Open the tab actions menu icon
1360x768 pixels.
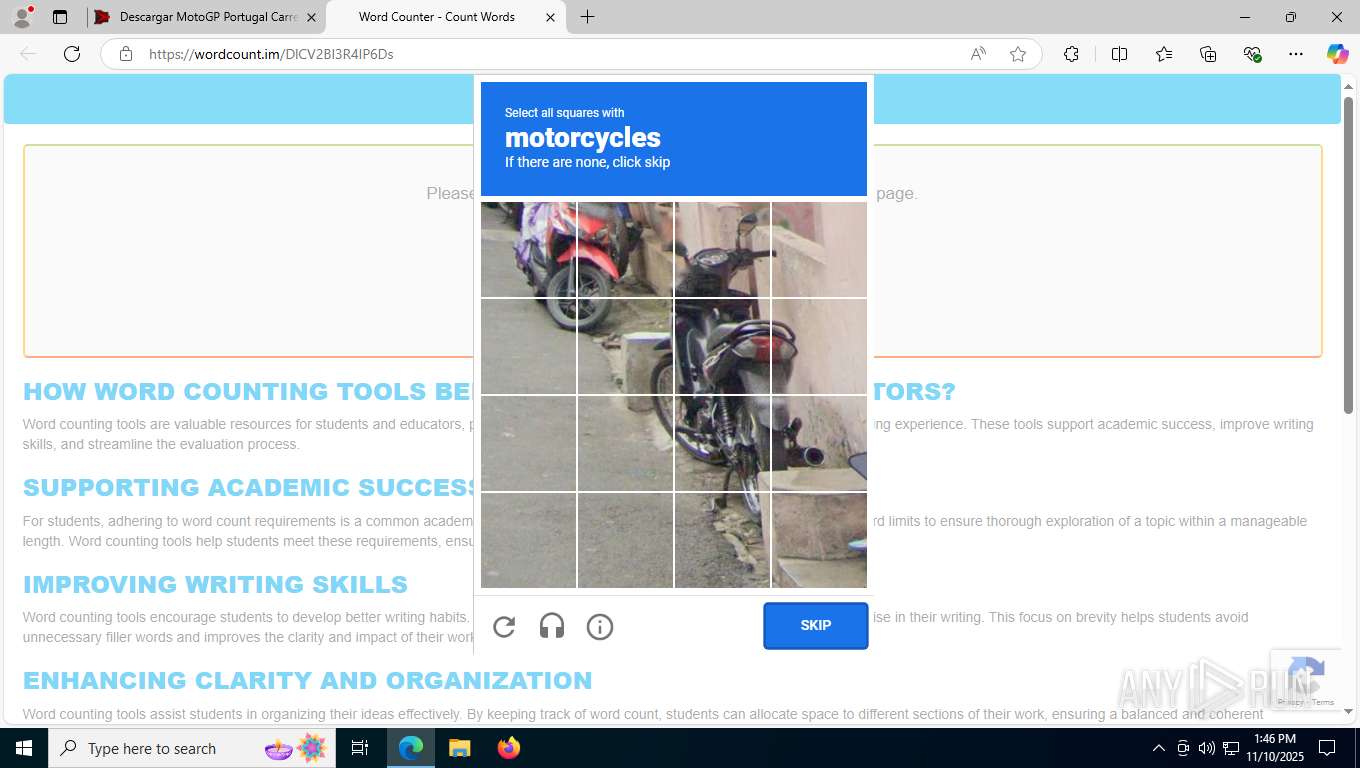[60, 17]
